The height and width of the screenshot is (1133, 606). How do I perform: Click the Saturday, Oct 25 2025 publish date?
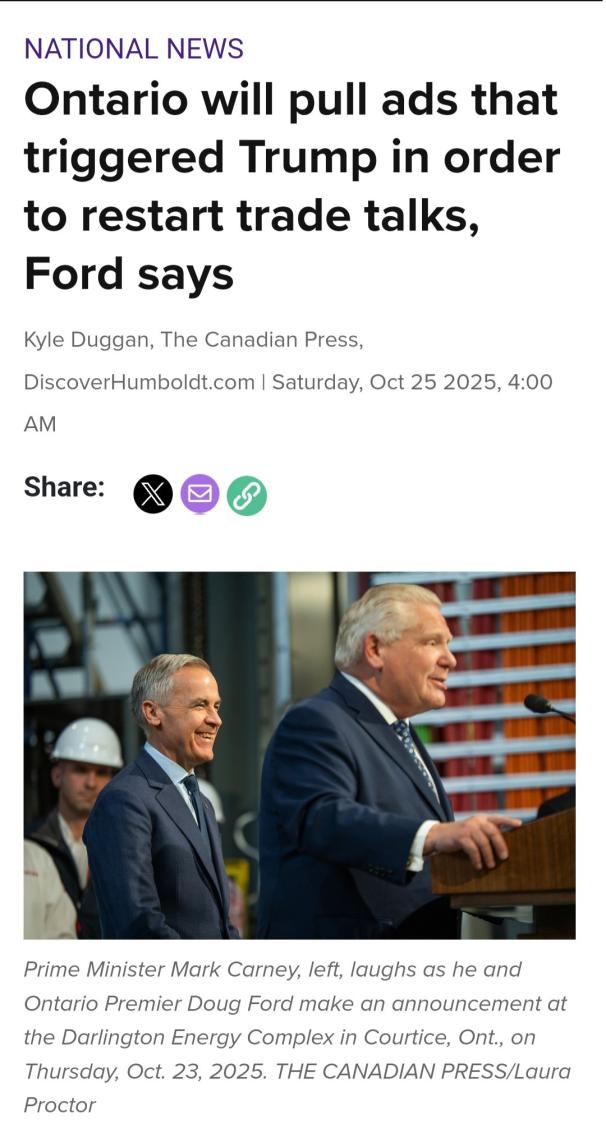coord(386,382)
